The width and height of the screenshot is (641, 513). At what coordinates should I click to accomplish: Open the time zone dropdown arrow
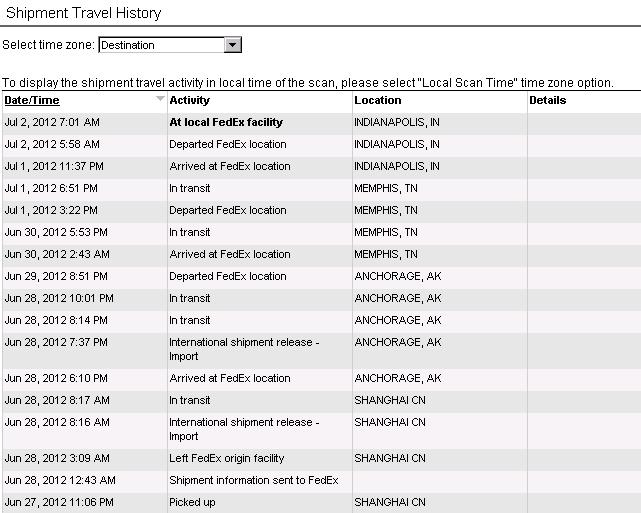pos(232,45)
